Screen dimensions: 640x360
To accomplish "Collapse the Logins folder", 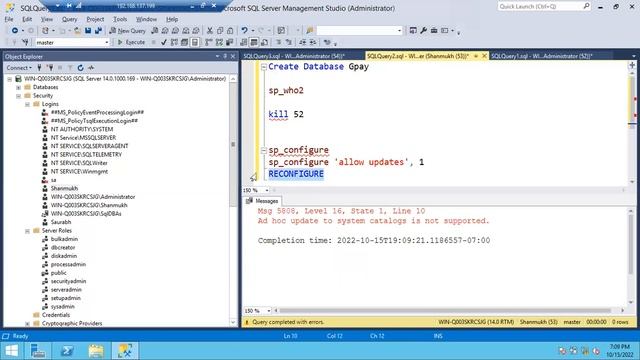I will (x=27, y=104).
